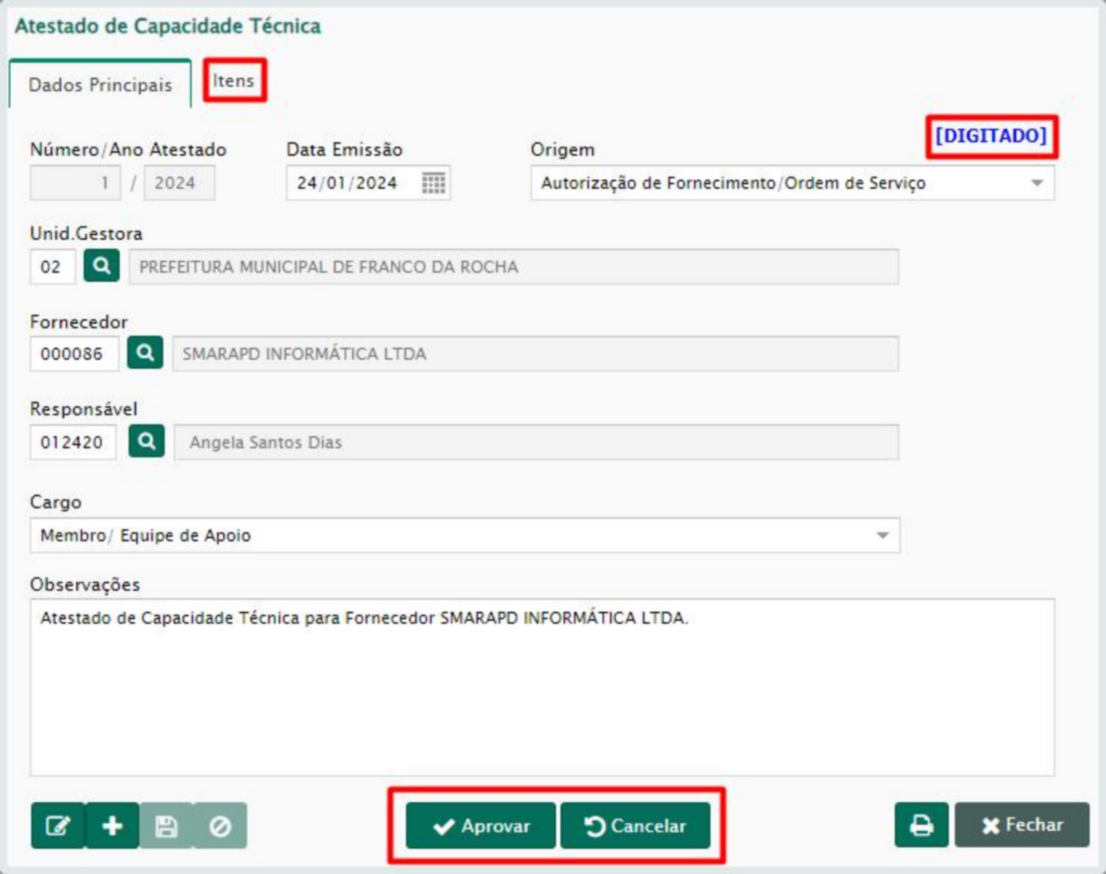Click the Origem label
This screenshot has height=874, width=1106.
tap(562, 150)
